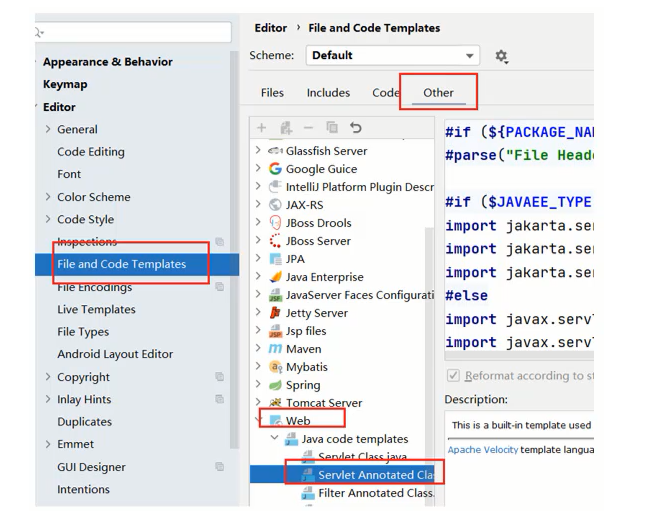Viewport: 647px width, 518px height.
Task: Click the add template plus icon
Action: pos(262,128)
